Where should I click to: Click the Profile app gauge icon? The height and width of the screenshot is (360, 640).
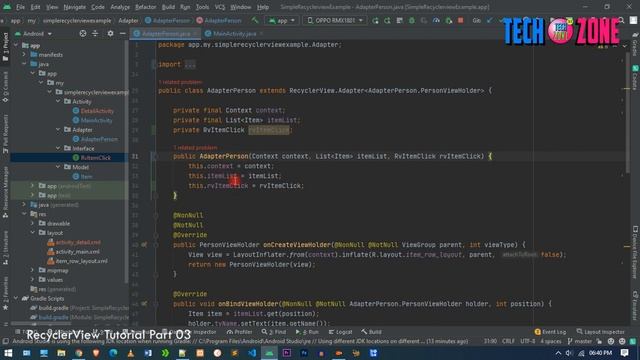click(x=436, y=20)
